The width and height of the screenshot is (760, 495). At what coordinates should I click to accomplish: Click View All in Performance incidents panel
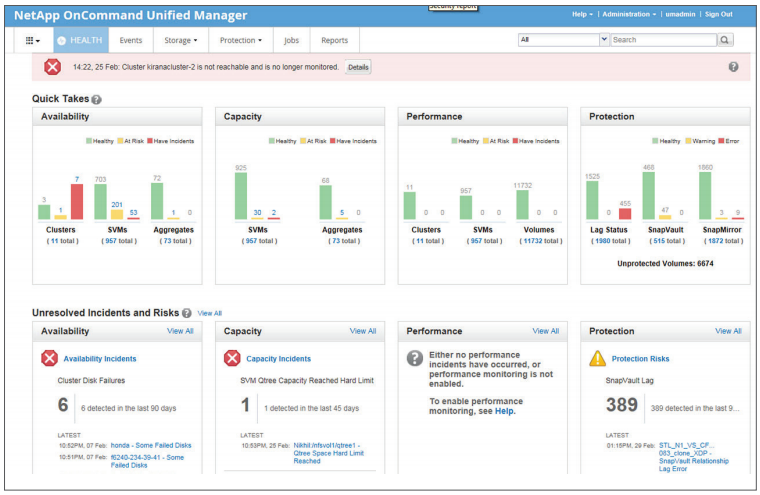545,331
